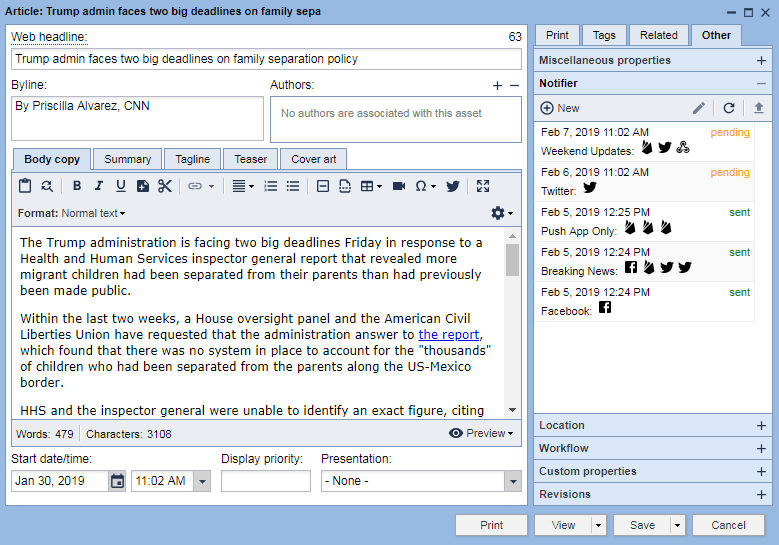Select the Body copy tab
Image resolution: width=779 pixels, height=545 pixels.
point(52,159)
